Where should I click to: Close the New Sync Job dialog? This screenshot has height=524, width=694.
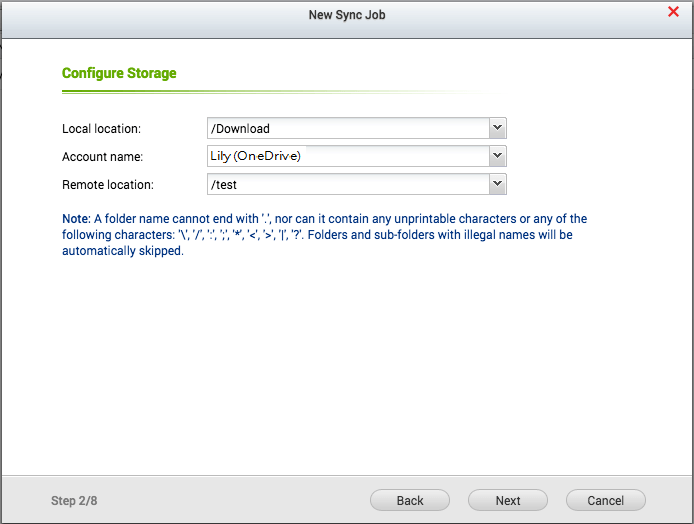click(x=673, y=12)
